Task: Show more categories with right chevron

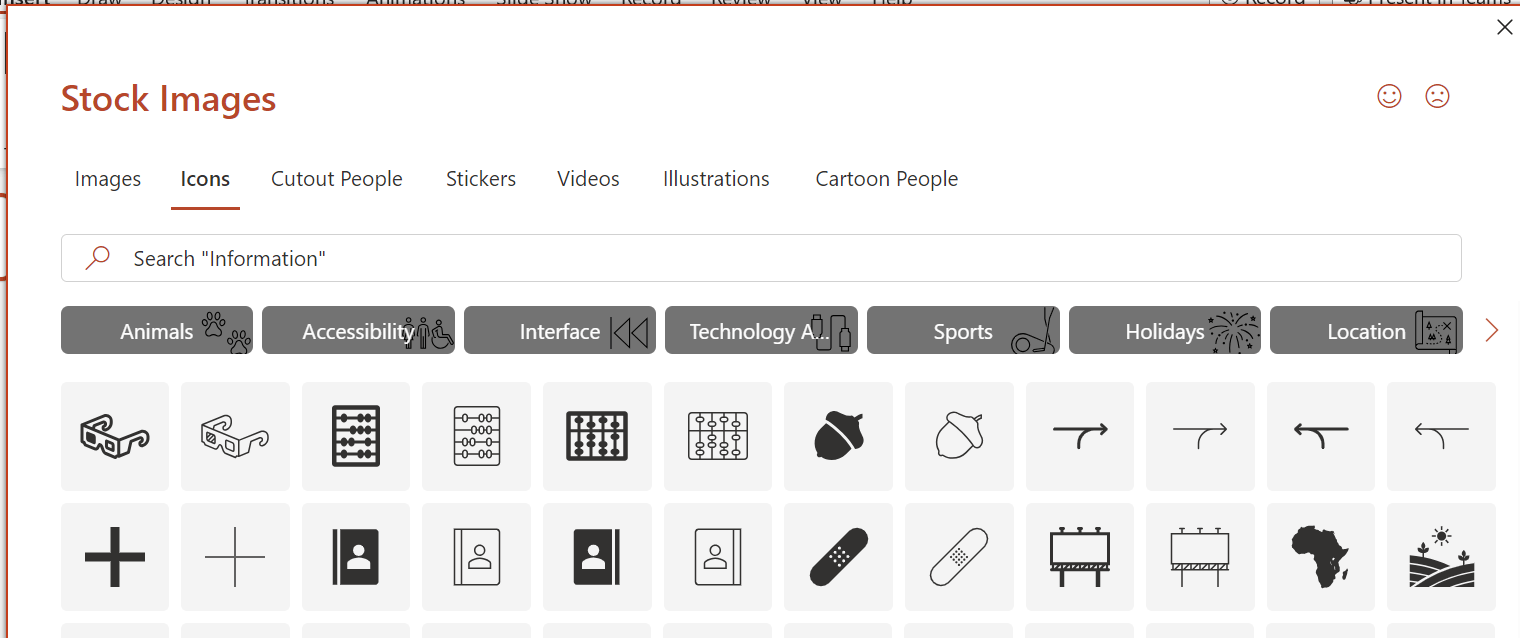Action: coord(1492,330)
